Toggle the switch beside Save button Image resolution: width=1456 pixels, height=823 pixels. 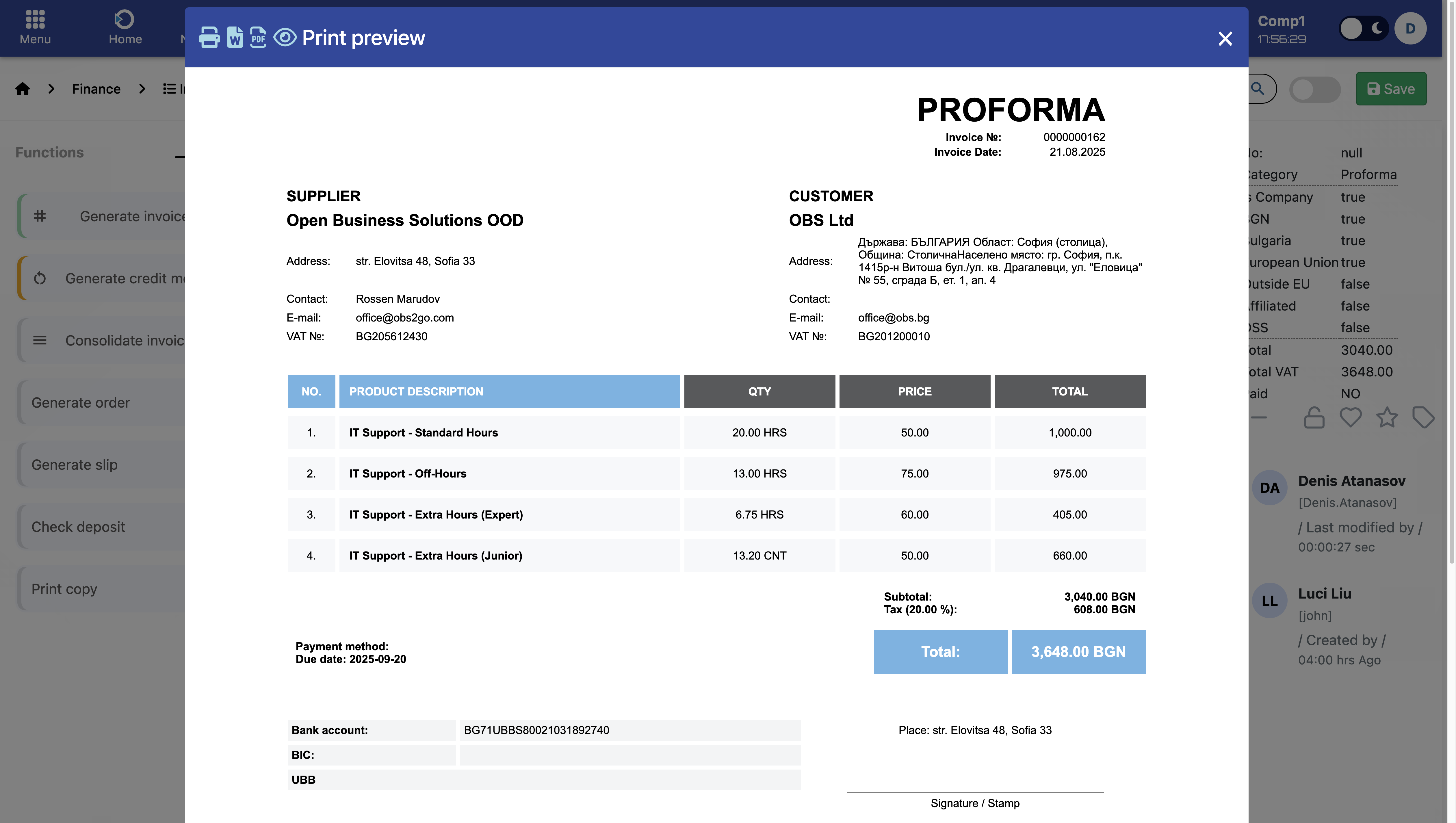pos(1315,89)
